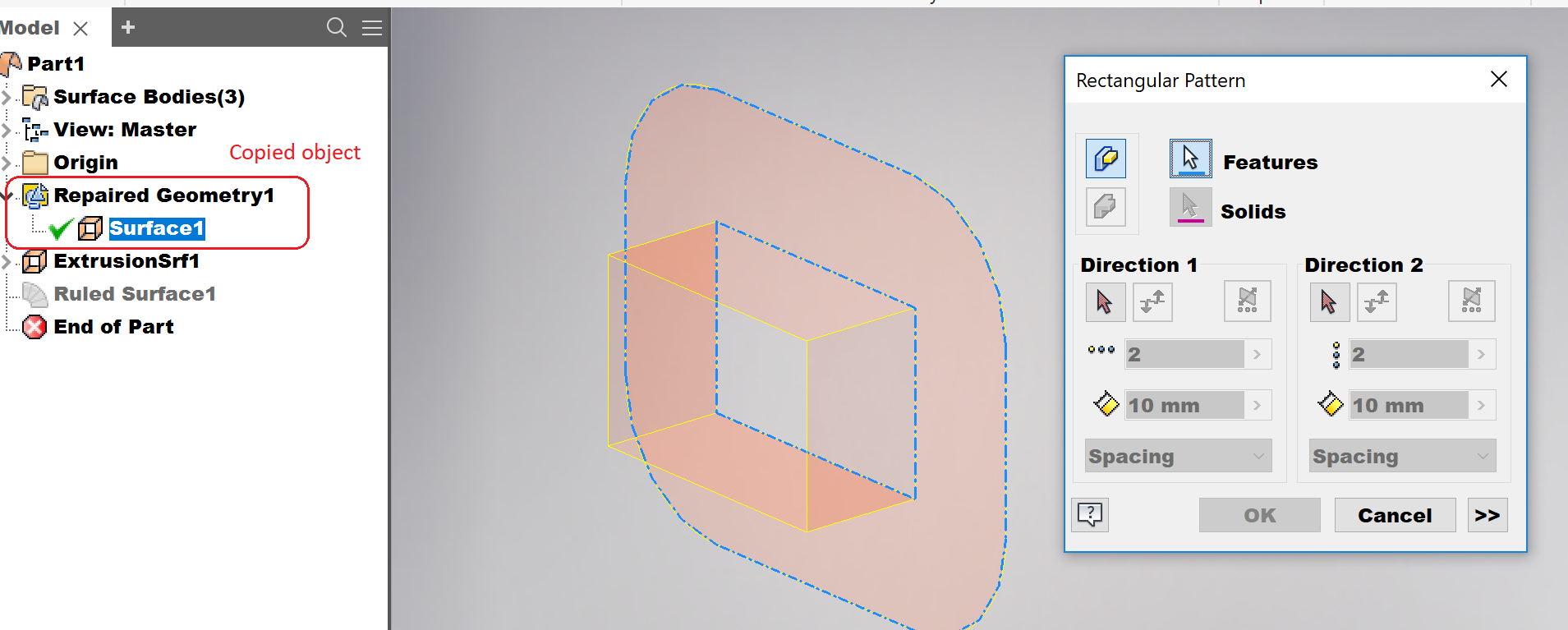Select Part1 root node
This screenshot has height=630, width=1568.
point(56,63)
